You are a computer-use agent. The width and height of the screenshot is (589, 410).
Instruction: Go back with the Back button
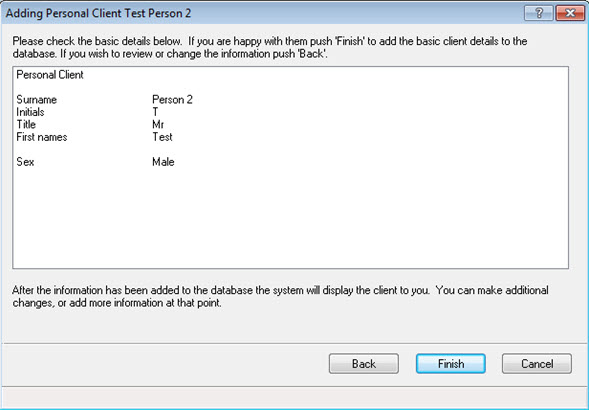(x=364, y=363)
